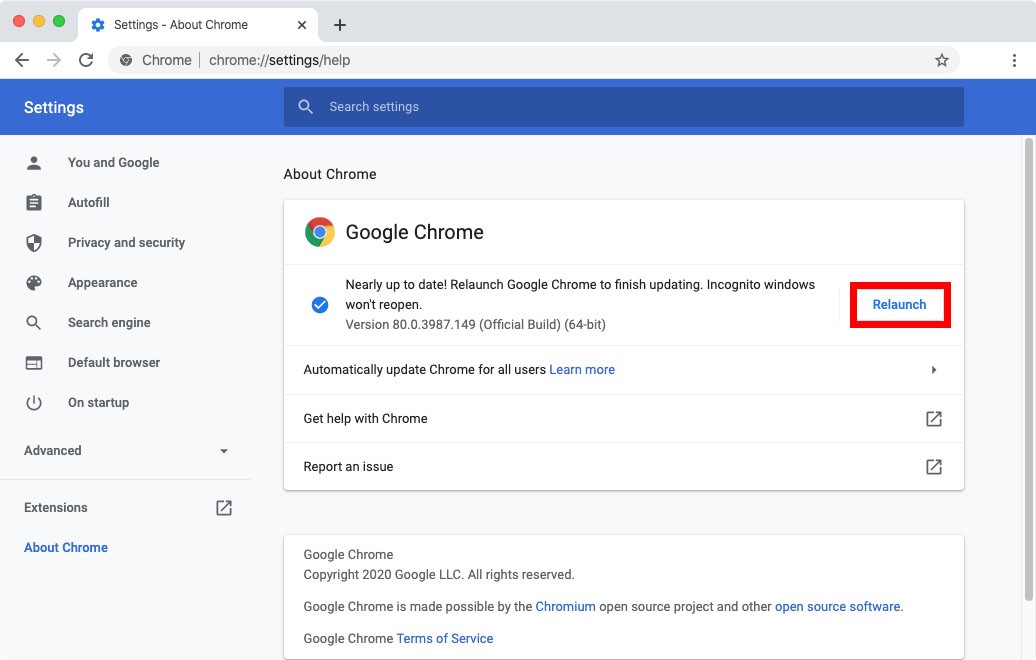The width and height of the screenshot is (1036, 660).
Task: Click the browser back arrow
Action: 22,60
